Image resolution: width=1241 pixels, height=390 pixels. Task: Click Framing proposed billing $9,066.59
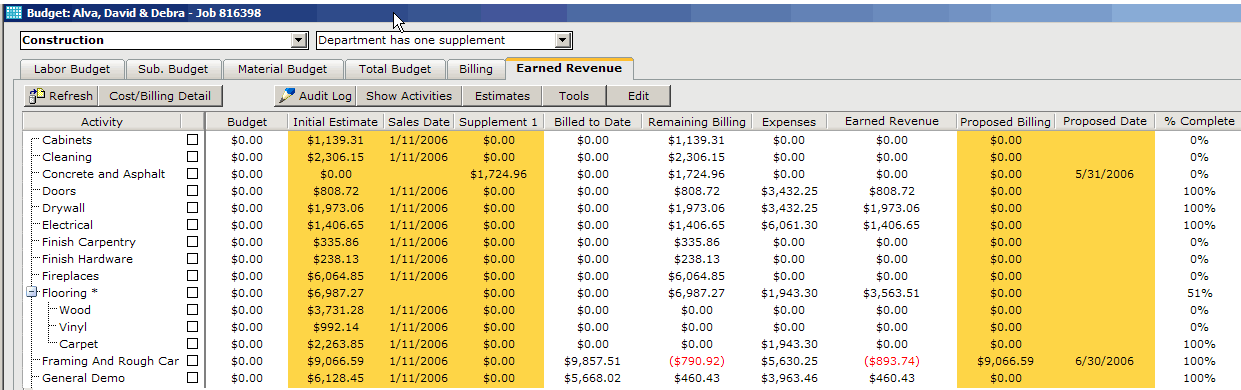click(x=1005, y=361)
